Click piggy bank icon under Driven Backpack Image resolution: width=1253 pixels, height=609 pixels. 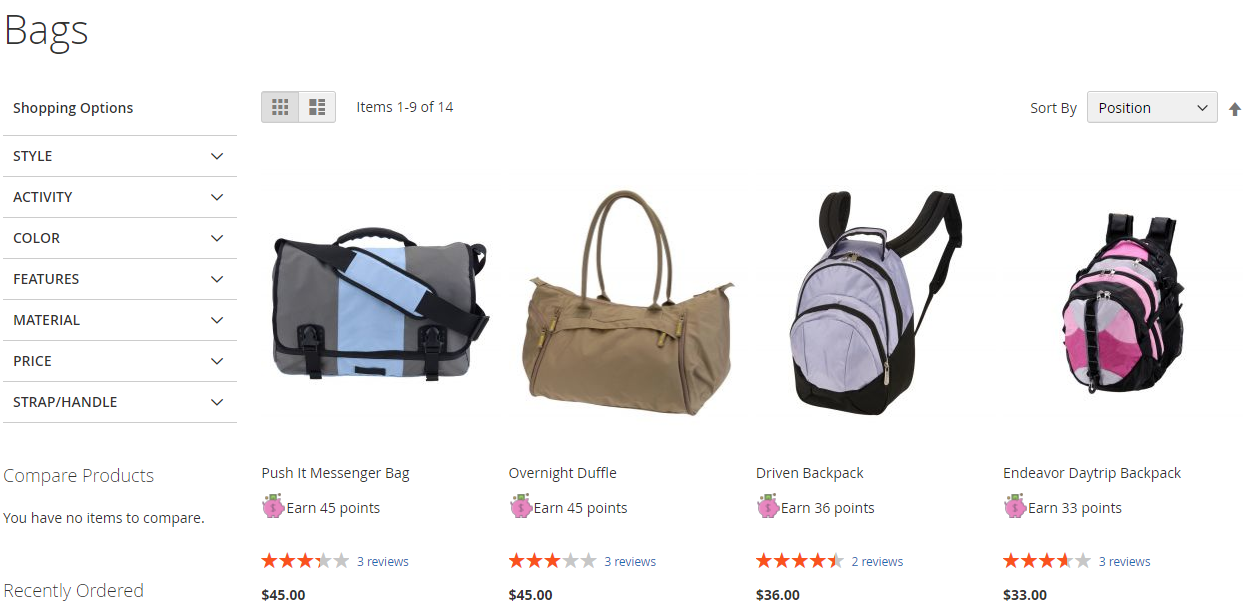767,507
